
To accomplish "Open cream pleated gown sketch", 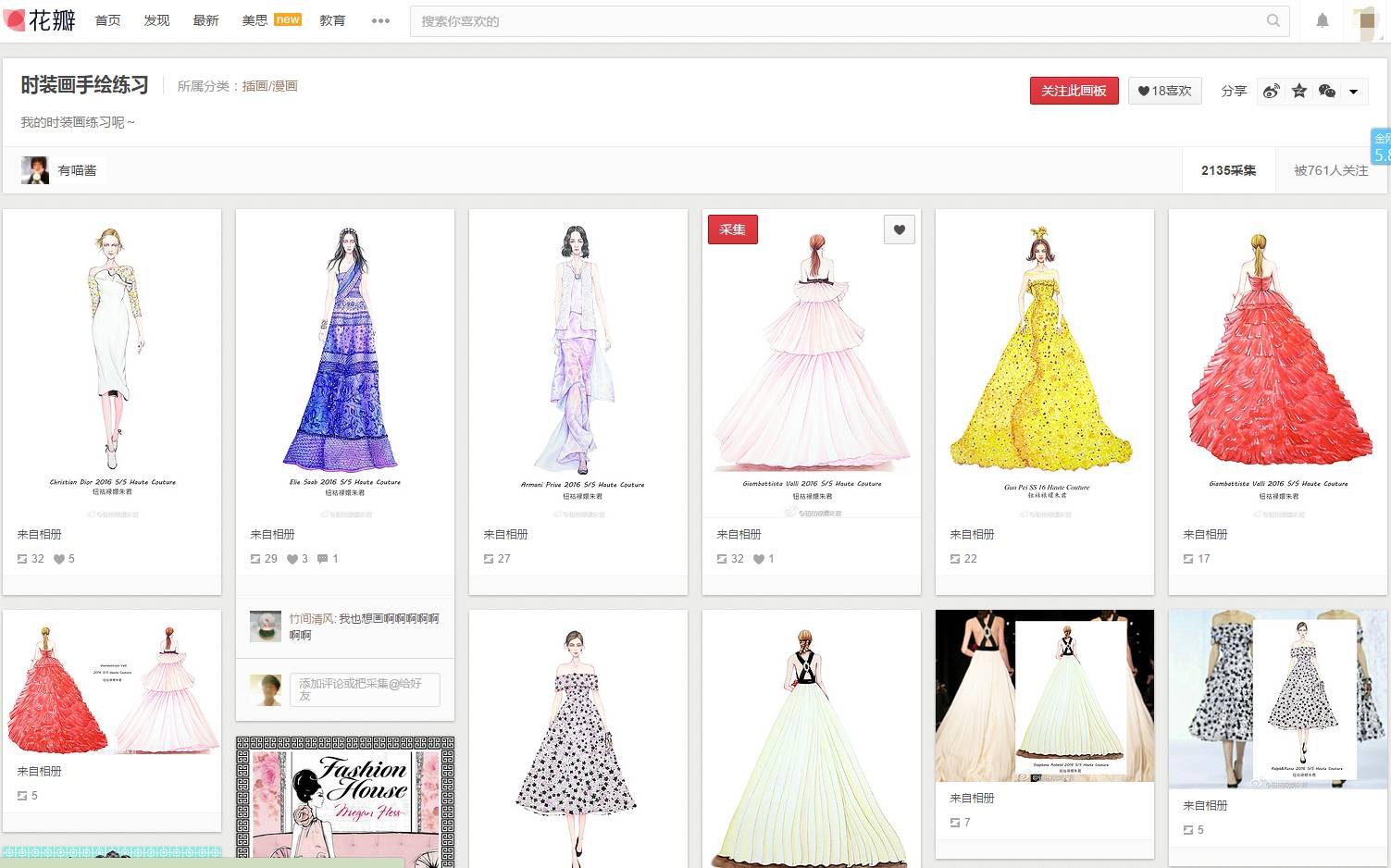I will [x=812, y=738].
